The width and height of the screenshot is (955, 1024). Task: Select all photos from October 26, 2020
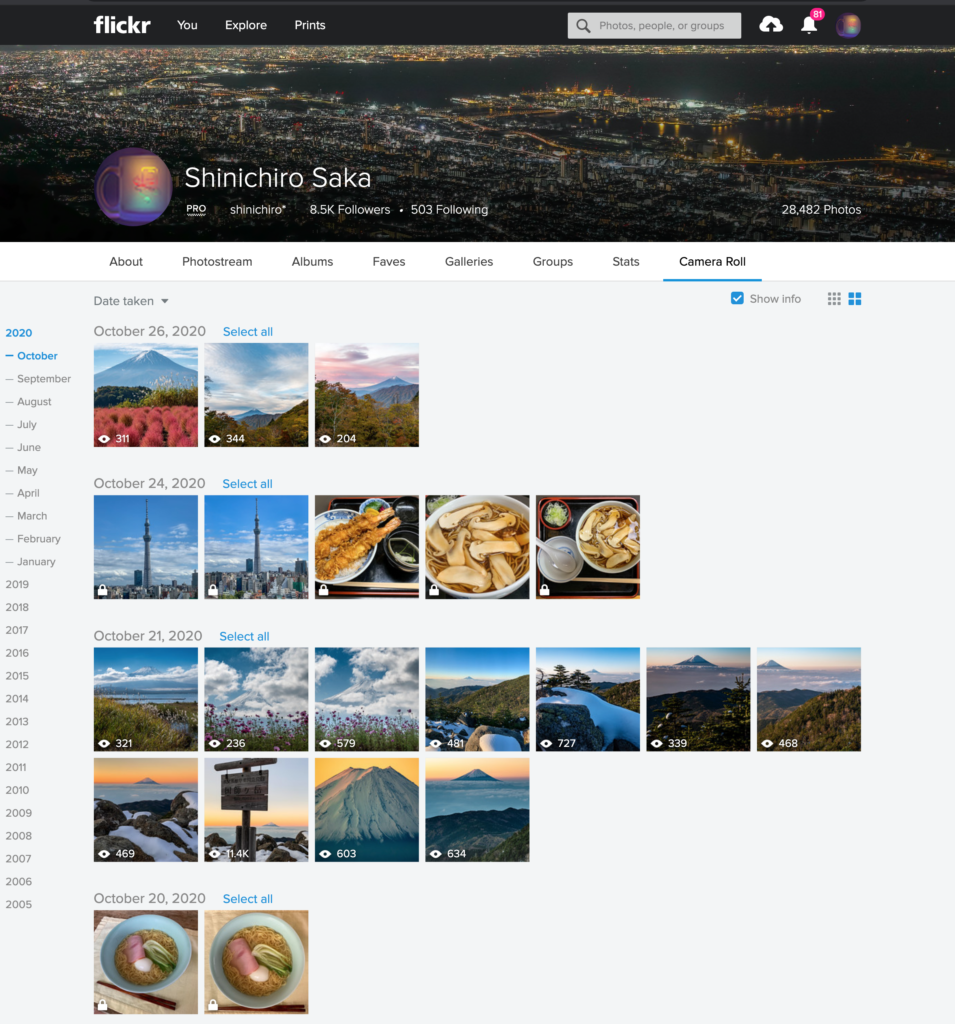247,332
